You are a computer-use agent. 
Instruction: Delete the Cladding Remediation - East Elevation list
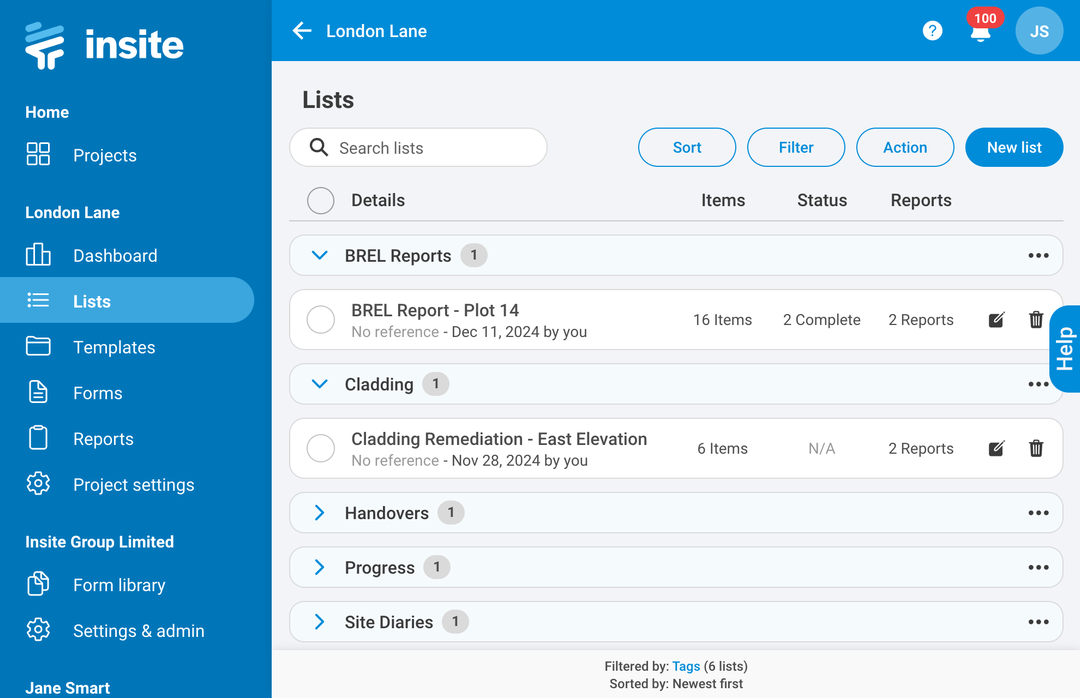(x=1036, y=448)
